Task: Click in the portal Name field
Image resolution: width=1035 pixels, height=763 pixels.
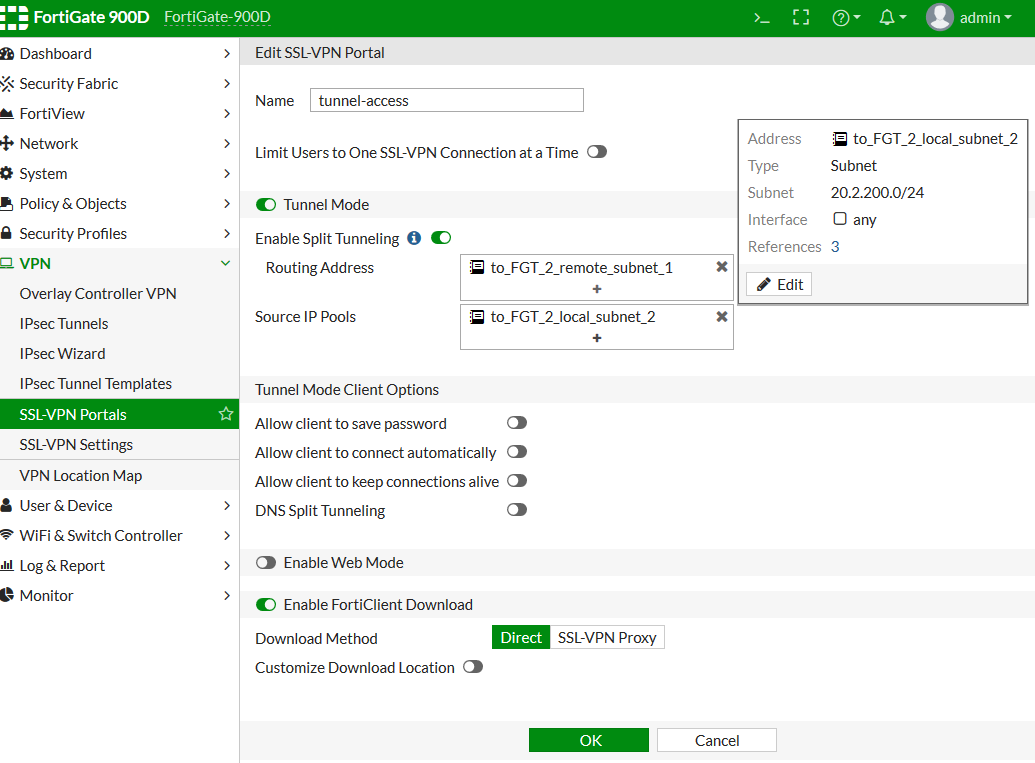Action: 445,100
